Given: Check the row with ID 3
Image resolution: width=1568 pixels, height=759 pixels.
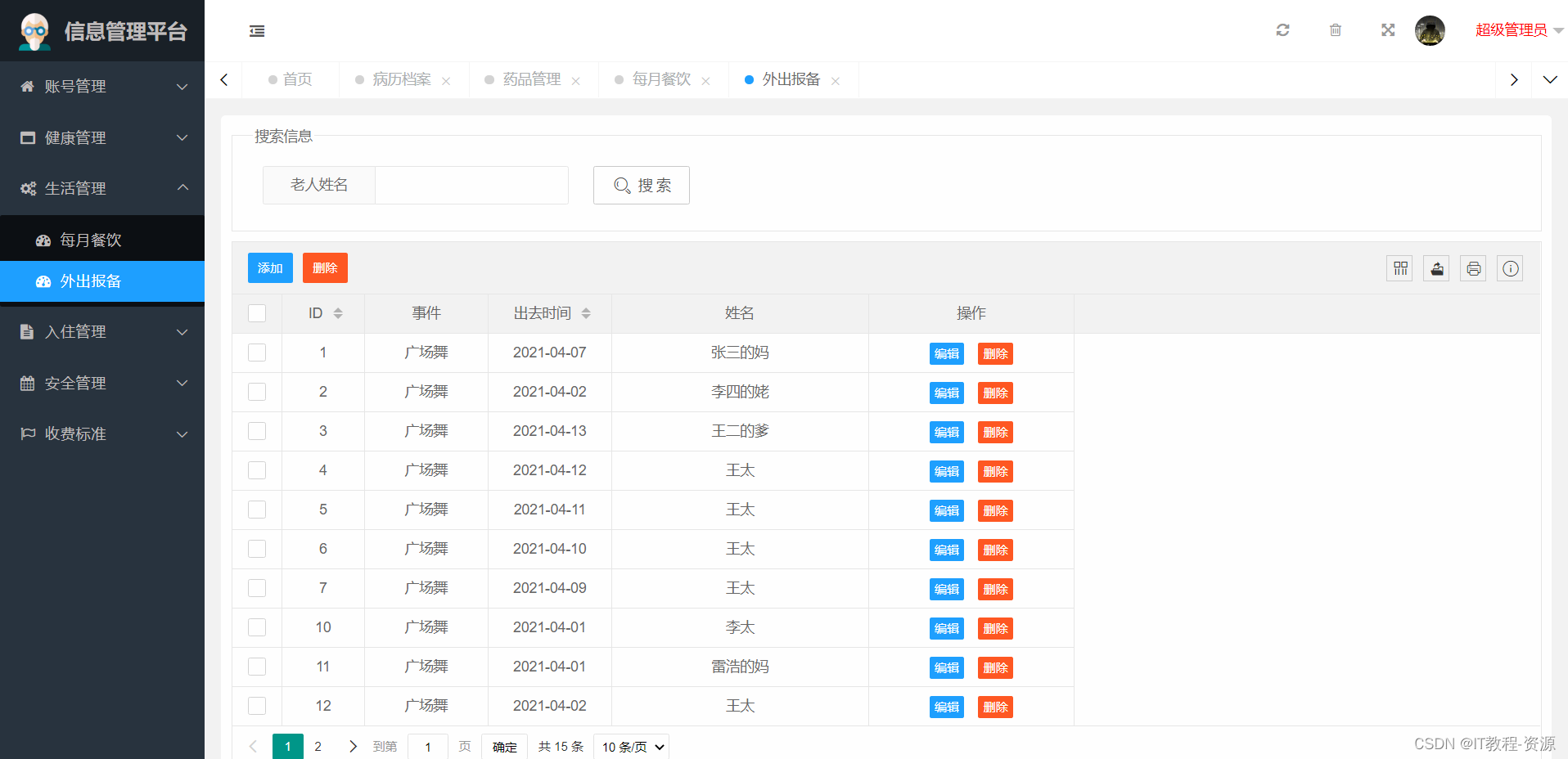Looking at the screenshot, I should 257,431.
